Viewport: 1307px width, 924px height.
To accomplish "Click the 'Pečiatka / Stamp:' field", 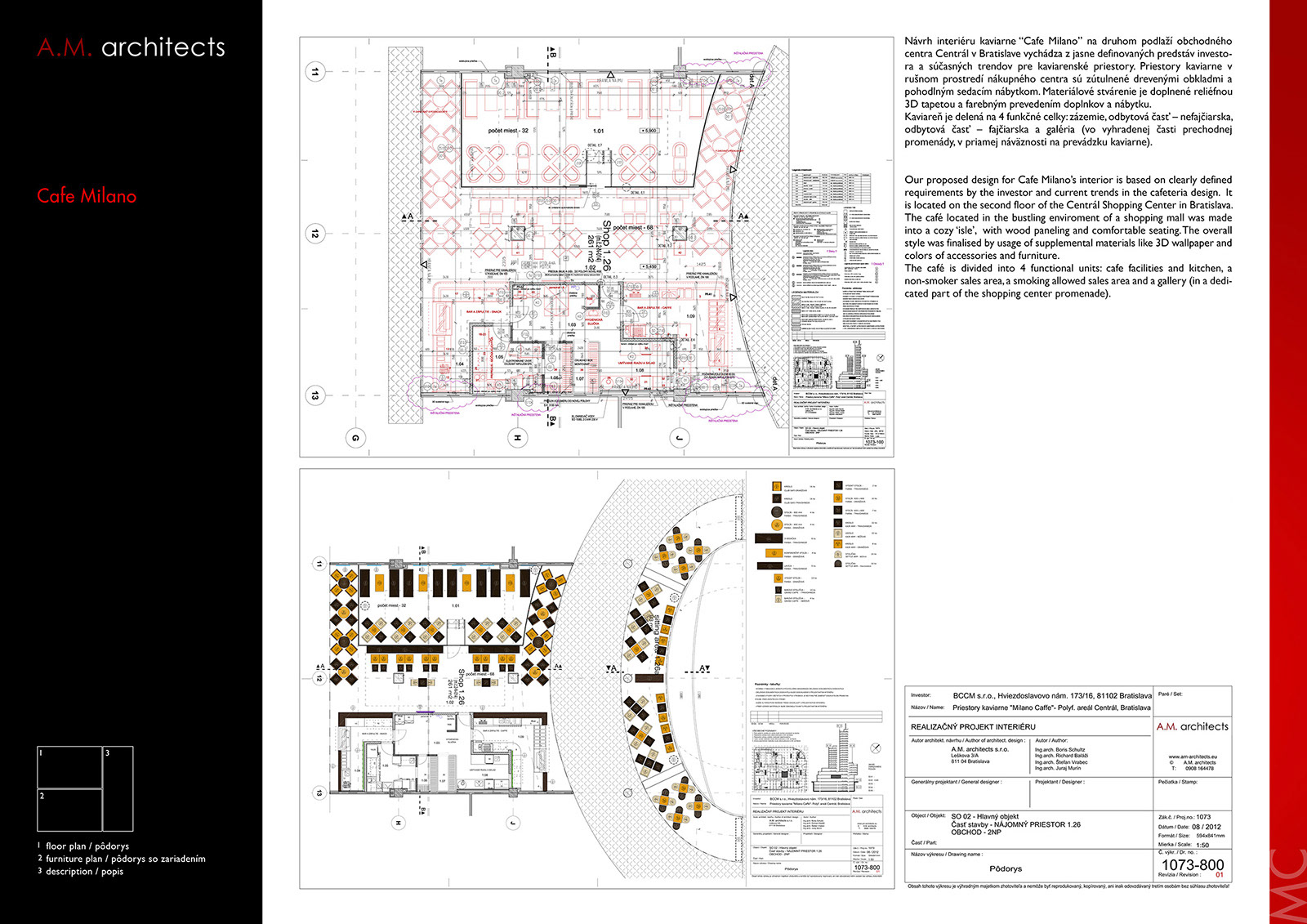I will (x=1193, y=796).
